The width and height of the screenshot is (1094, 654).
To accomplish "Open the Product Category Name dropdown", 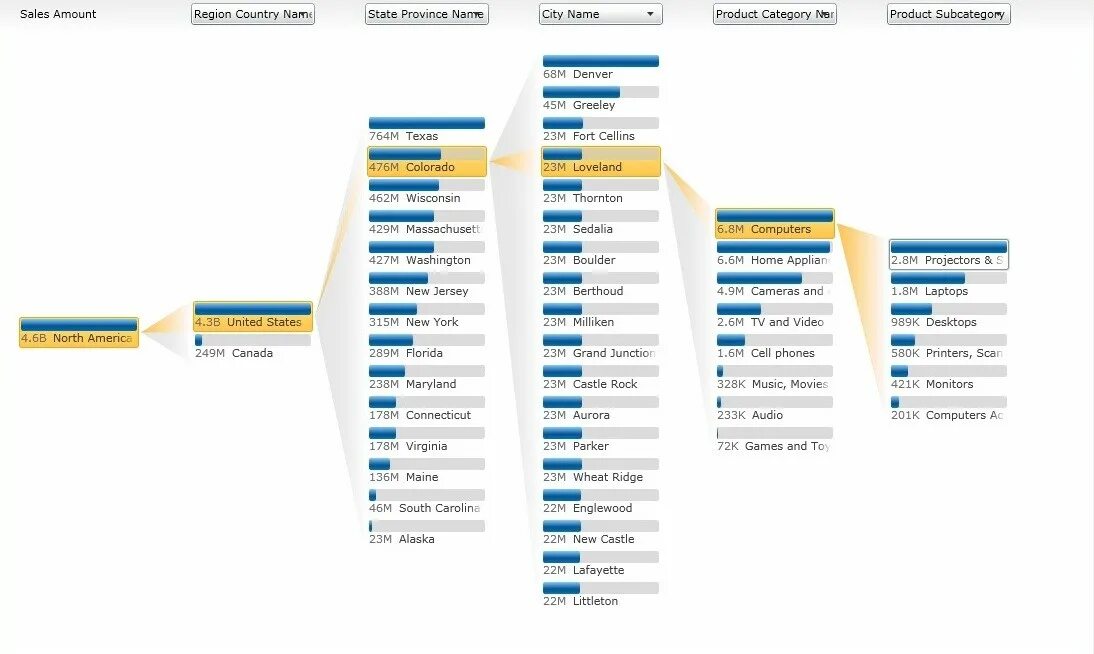I will [x=775, y=14].
